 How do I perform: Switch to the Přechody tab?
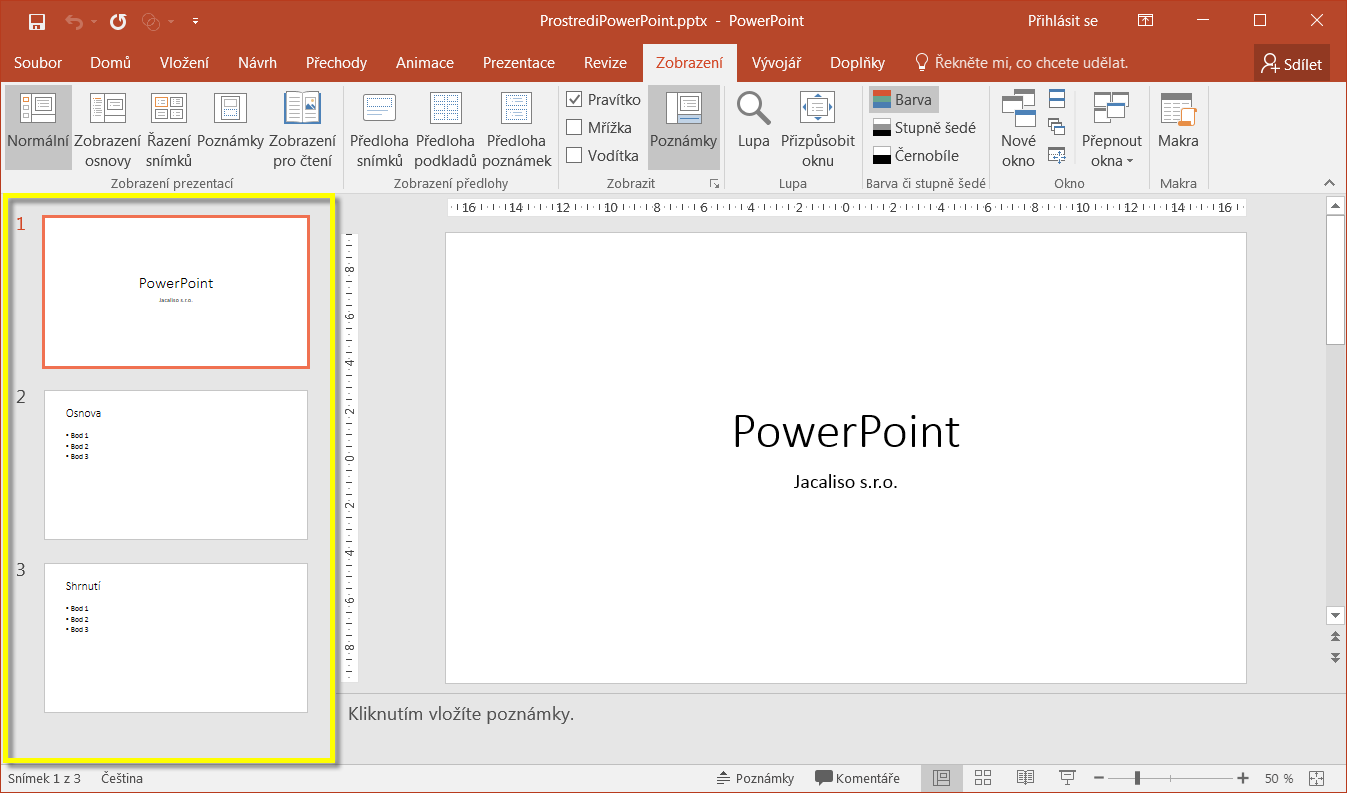(337, 63)
